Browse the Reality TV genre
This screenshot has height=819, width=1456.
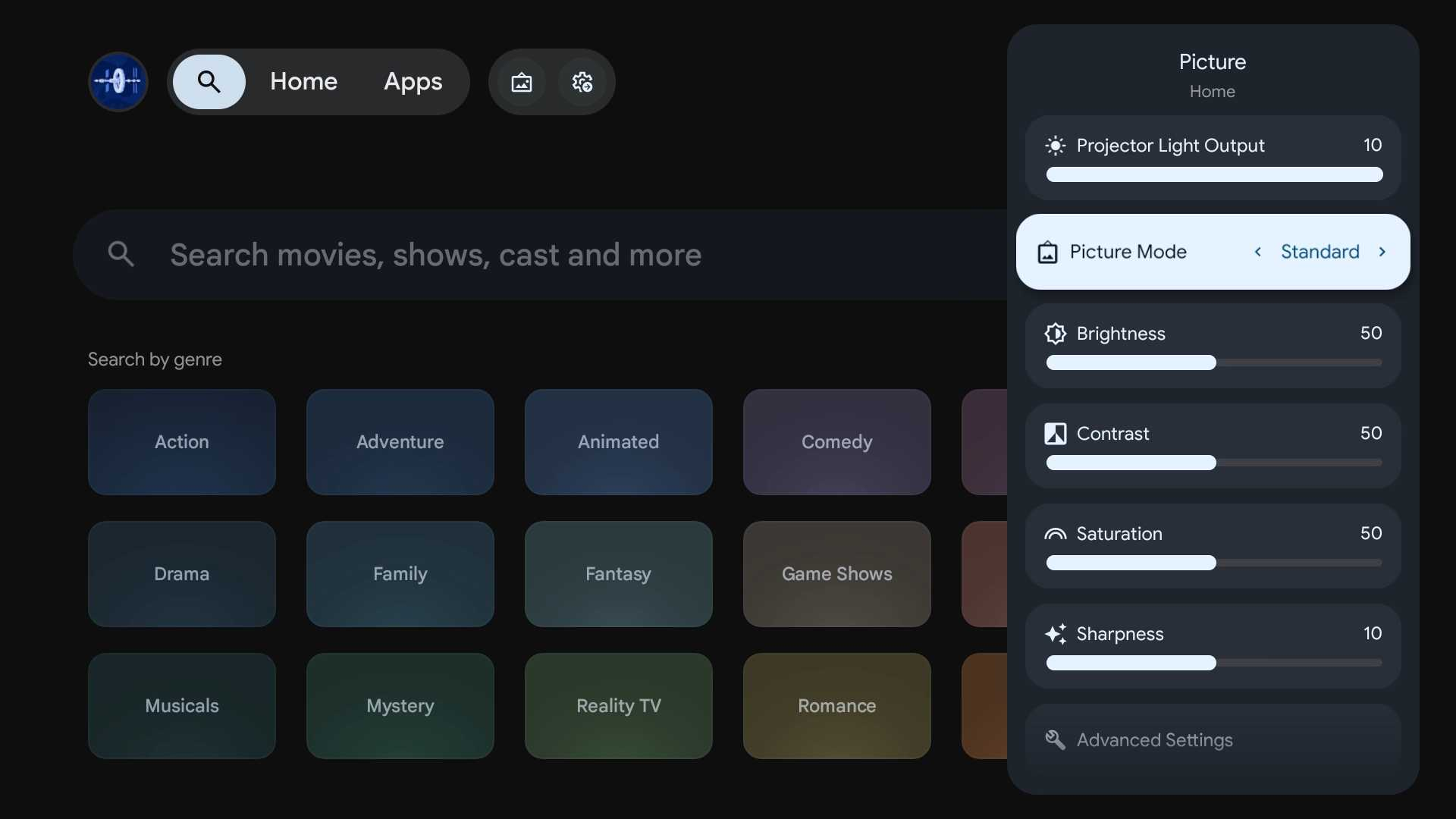(x=619, y=706)
